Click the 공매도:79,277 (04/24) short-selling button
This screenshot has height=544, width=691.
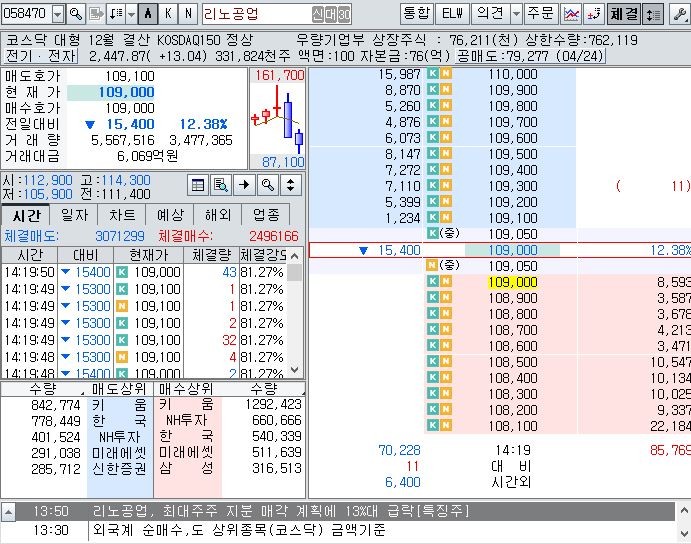[530, 56]
